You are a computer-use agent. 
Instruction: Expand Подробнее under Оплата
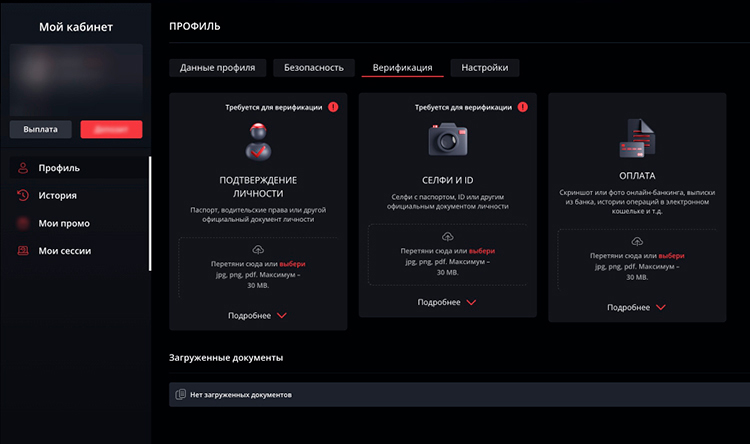click(637, 307)
